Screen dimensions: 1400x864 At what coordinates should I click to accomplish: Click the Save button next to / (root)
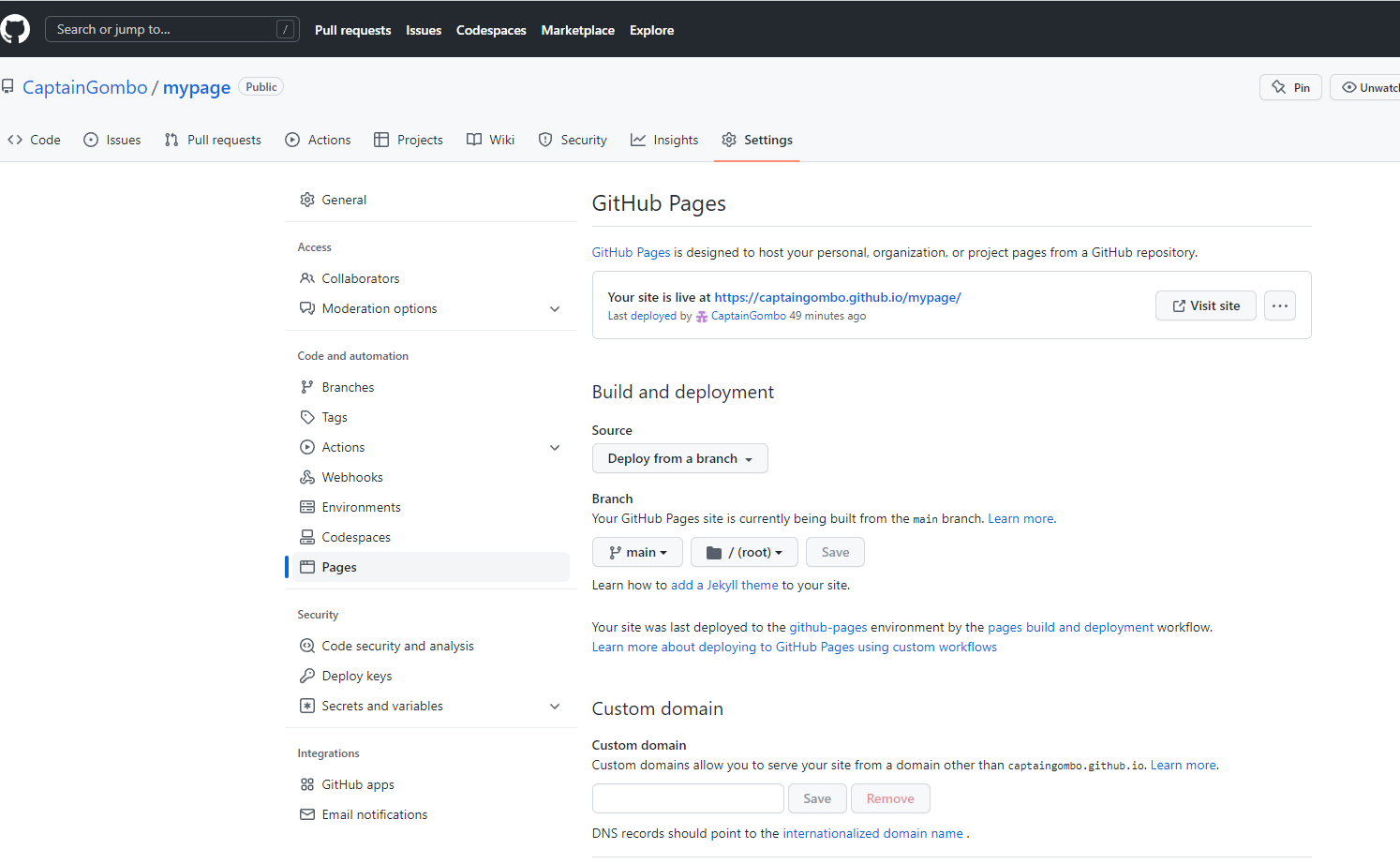pos(835,552)
